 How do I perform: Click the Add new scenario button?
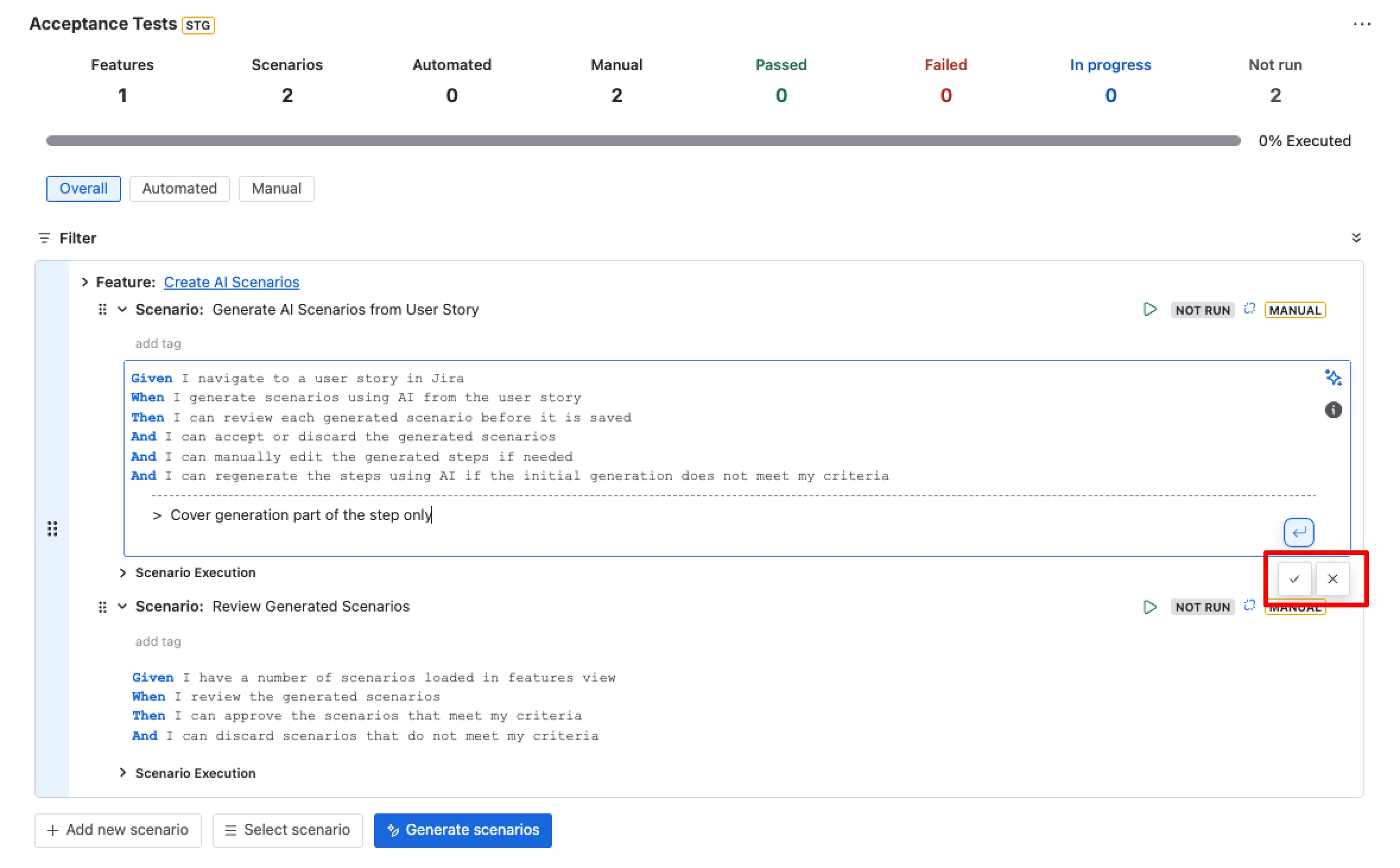click(x=118, y=829)
